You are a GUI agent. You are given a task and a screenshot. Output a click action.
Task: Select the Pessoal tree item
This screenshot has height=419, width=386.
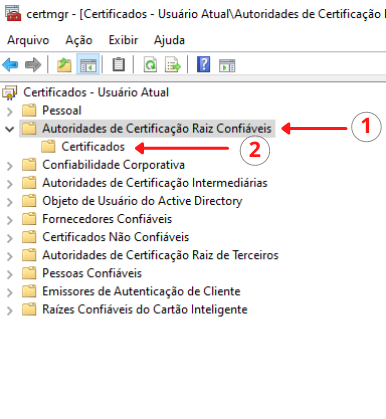(x=62, y=110)
